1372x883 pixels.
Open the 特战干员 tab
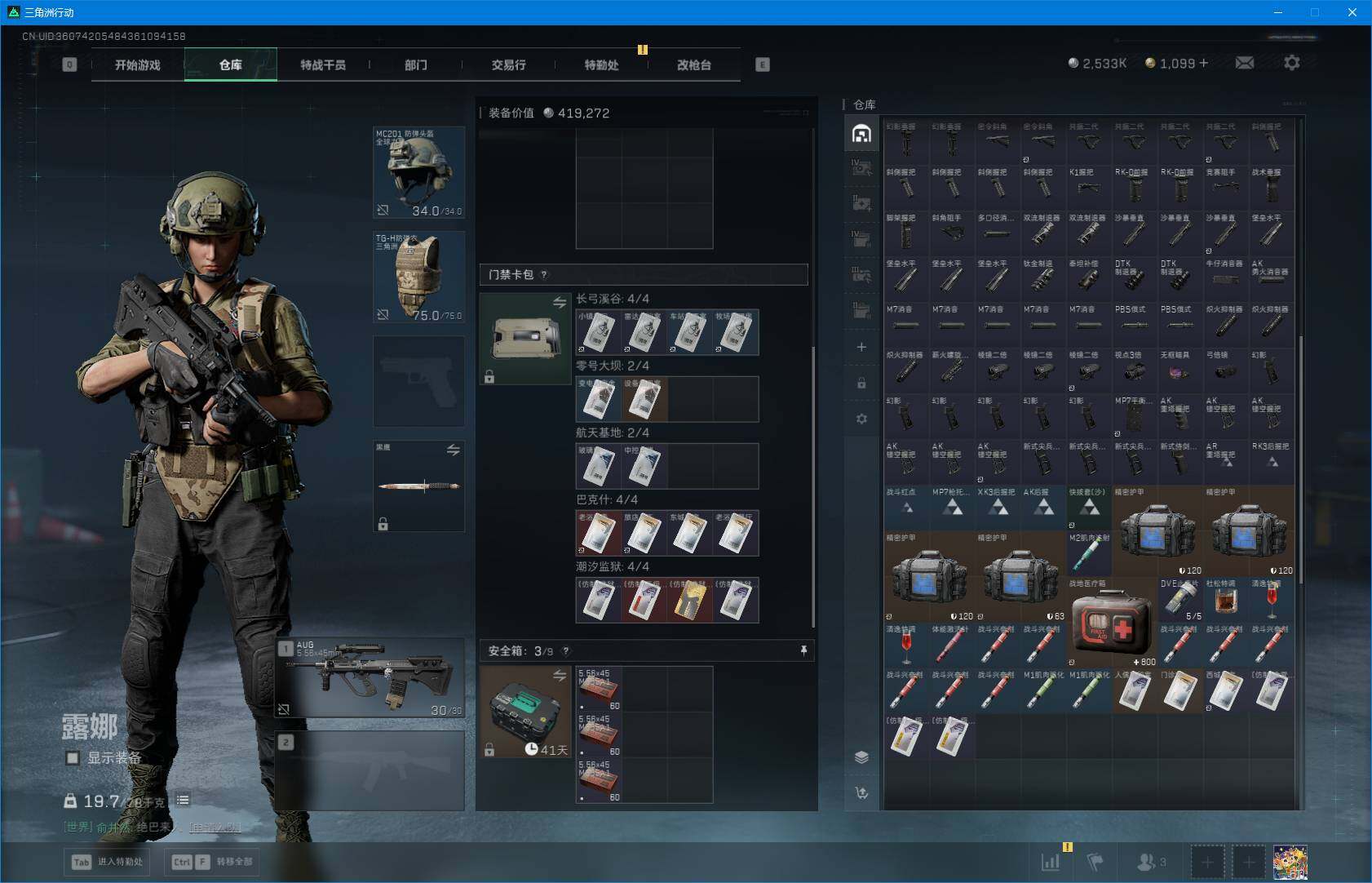click(323, 64)
